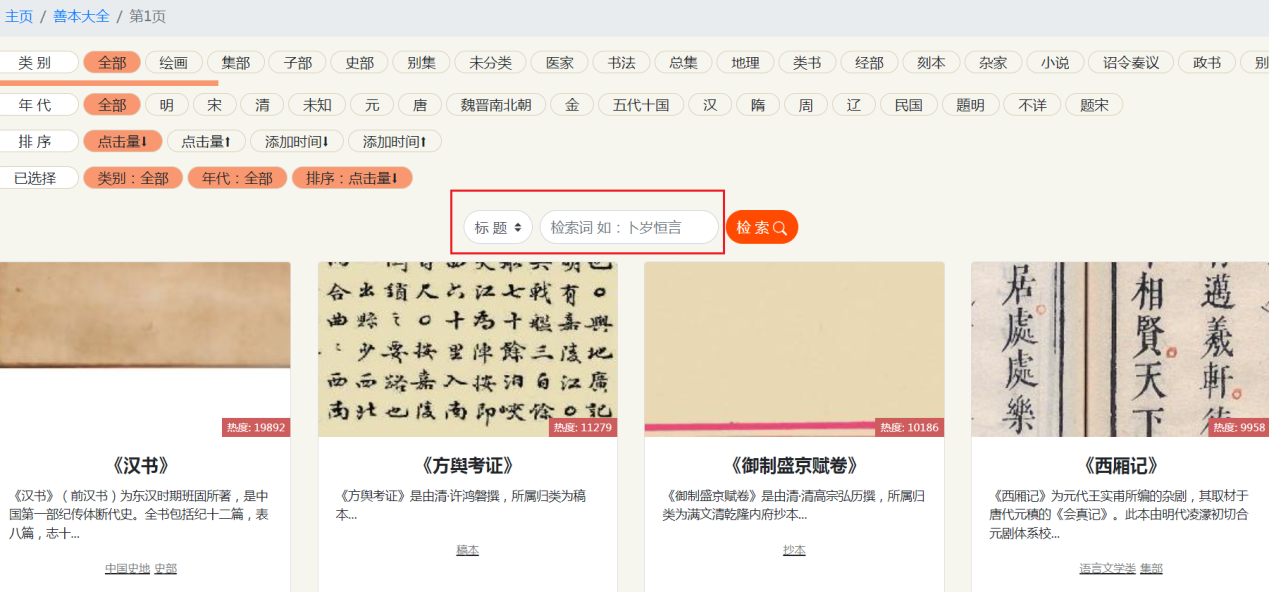Remove the selected 排序：点击量 tag

(x=352, y=178)
